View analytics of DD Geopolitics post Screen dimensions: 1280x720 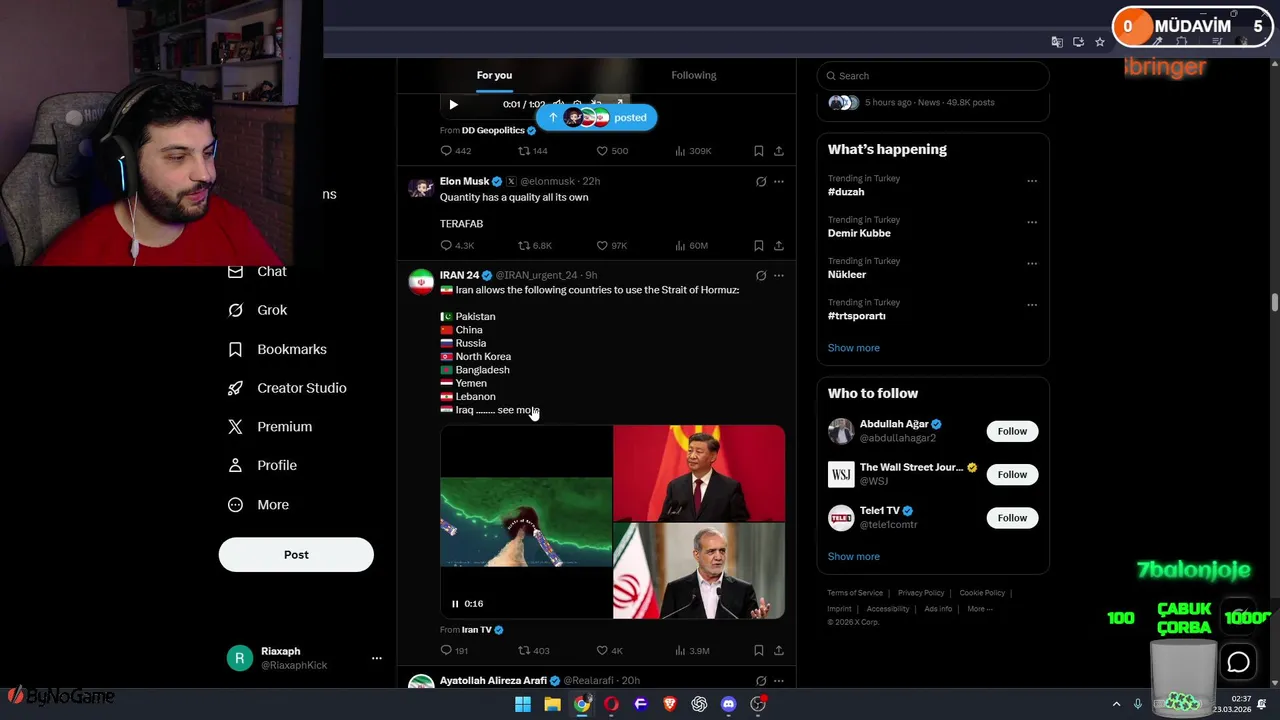point(693,151)
